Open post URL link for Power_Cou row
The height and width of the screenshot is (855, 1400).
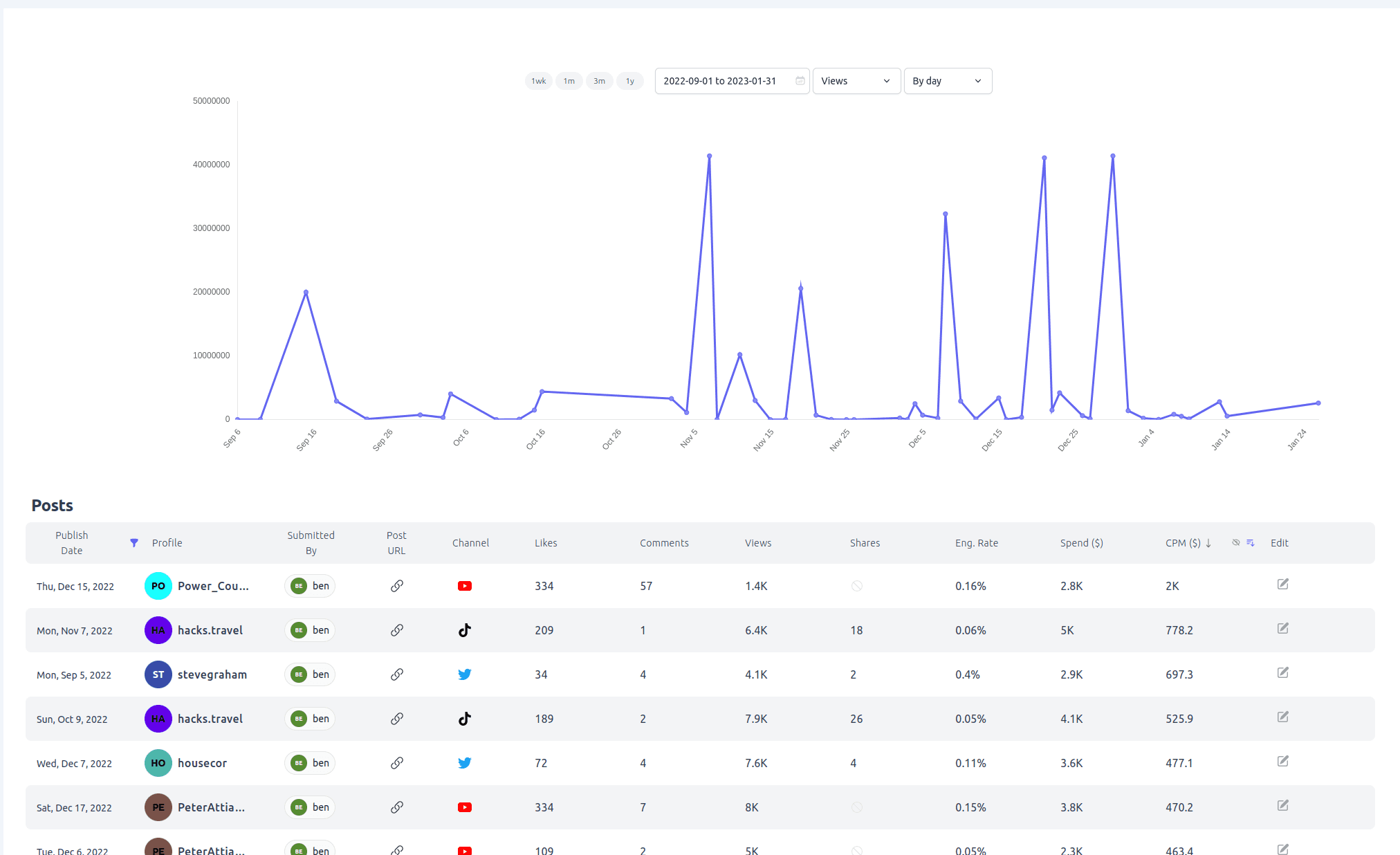[x=397, y=586]
